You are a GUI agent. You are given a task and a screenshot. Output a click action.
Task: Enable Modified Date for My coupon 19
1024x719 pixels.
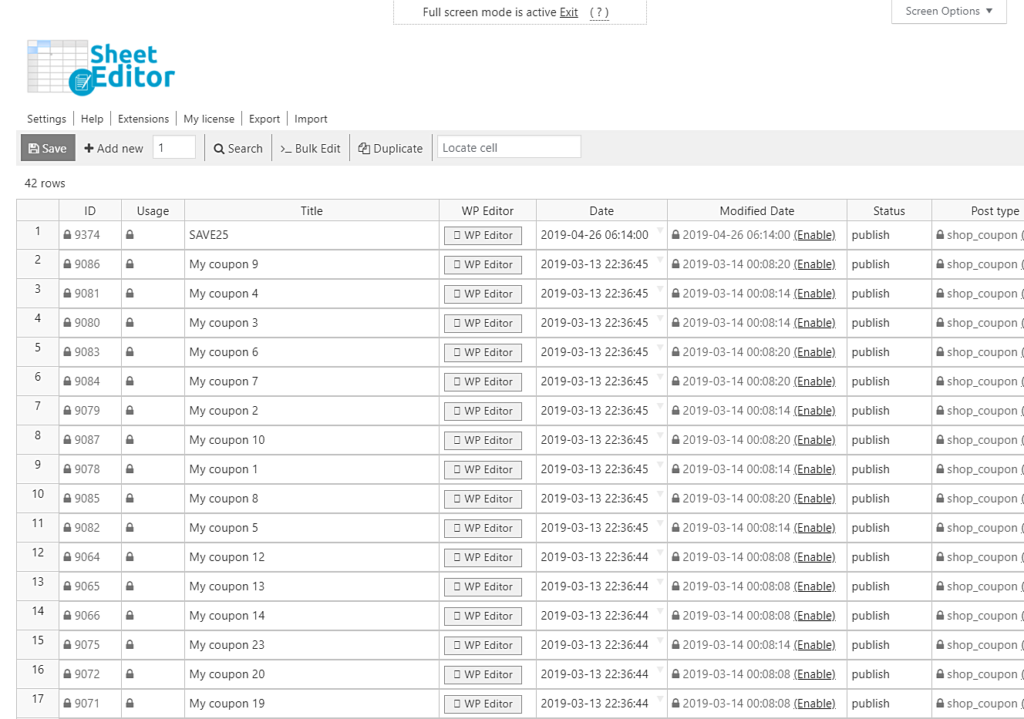pyautogui.click(x=814, y=703)
